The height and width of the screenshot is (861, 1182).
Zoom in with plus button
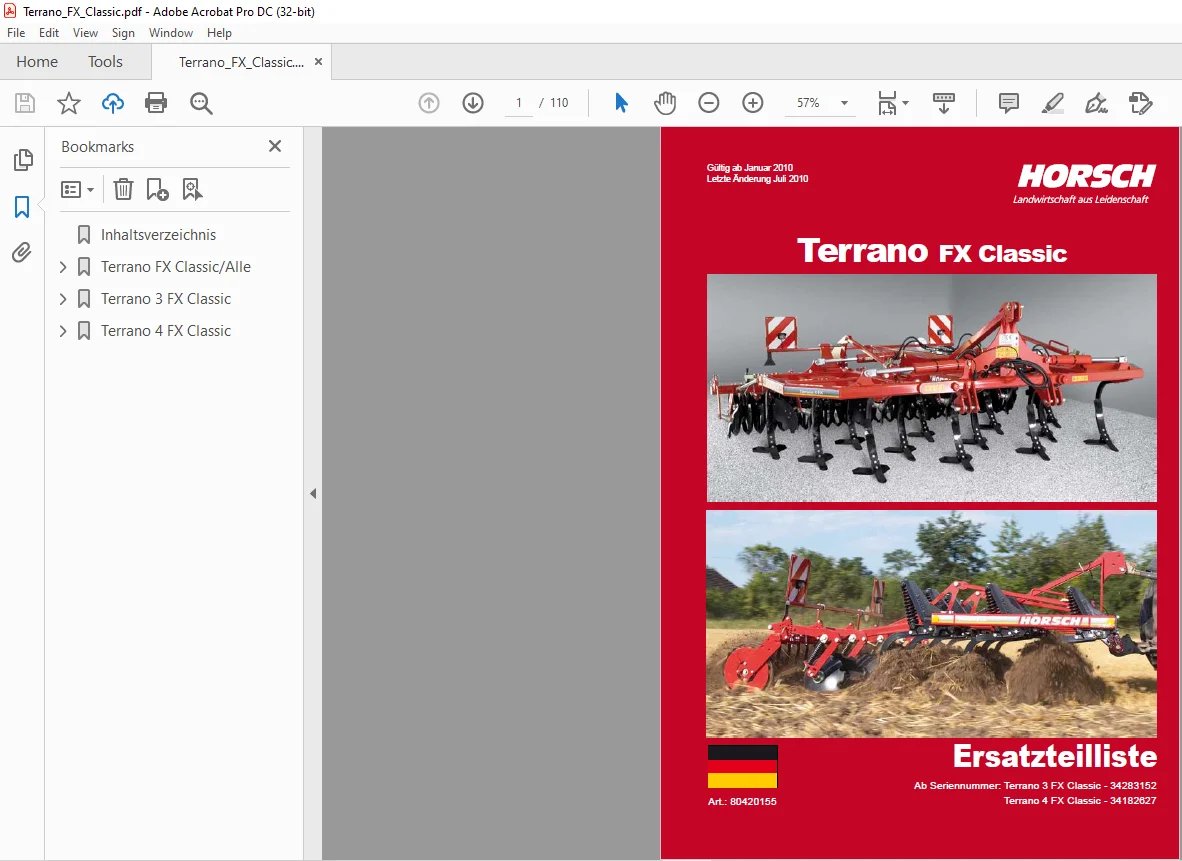tap(752, 103)
